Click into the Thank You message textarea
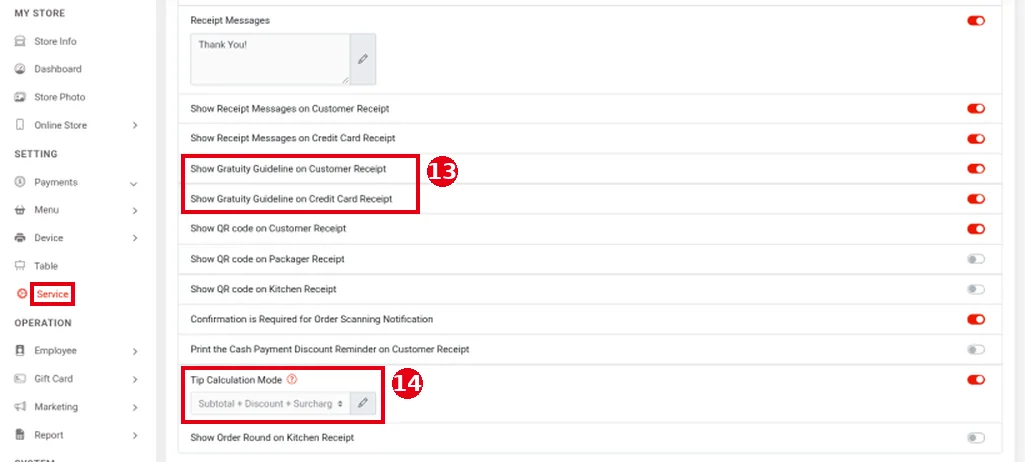This screenshot has height=462, width=1025. (271, 59)
